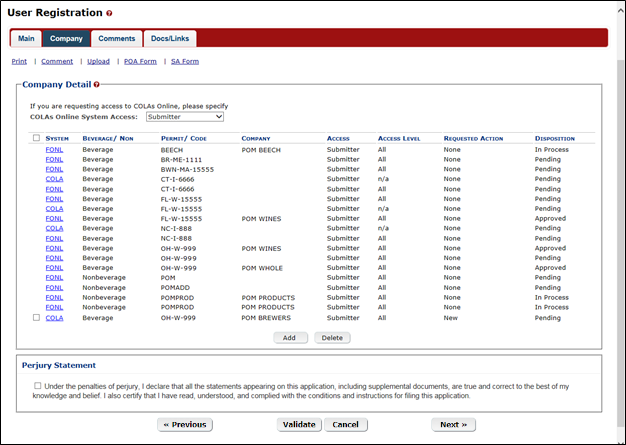Click the help icon beside User Registration
The height and width of the screenshot is (445, 626).
point(109,14)
